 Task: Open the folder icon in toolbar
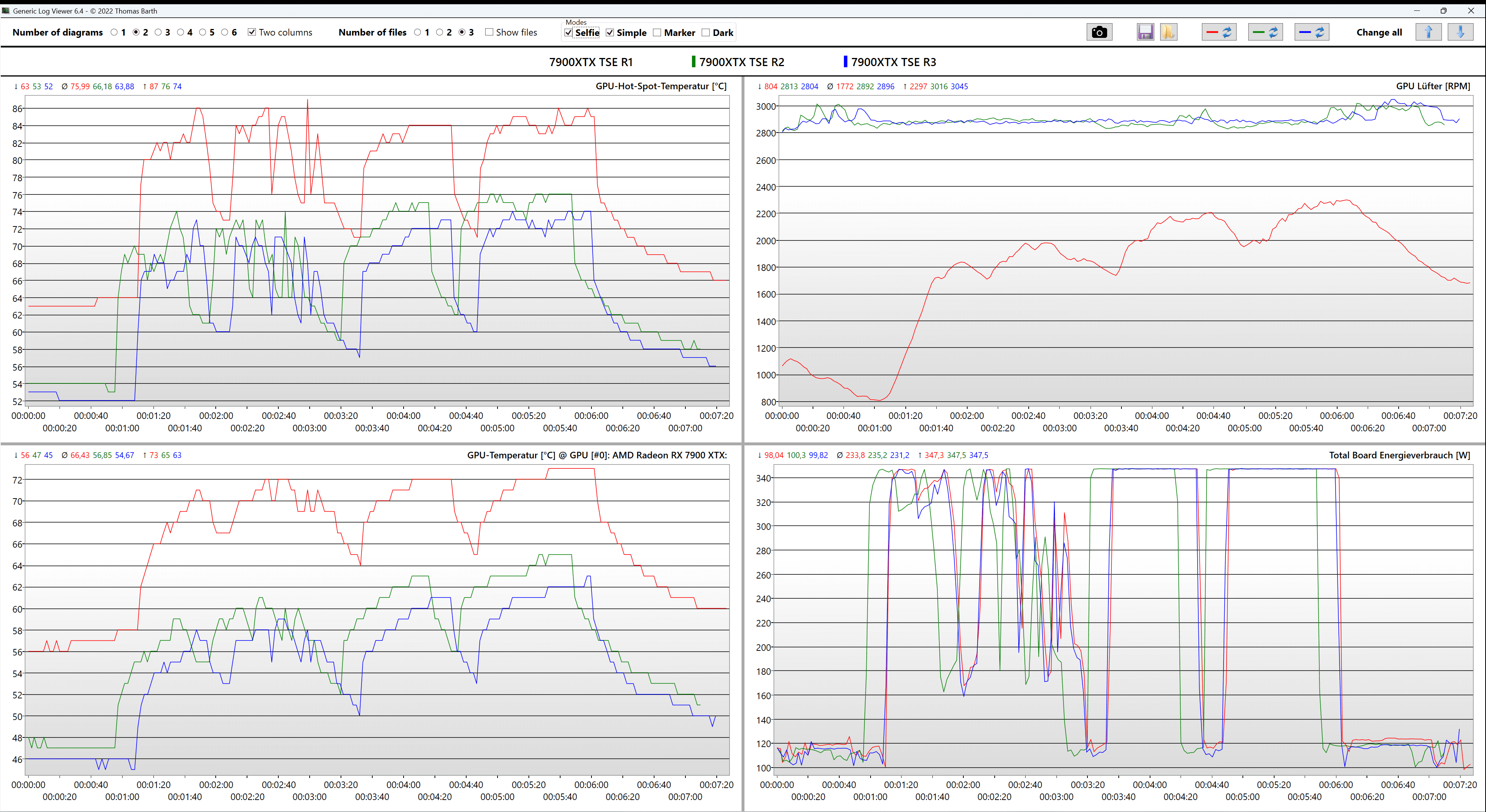coord(1168,32)
